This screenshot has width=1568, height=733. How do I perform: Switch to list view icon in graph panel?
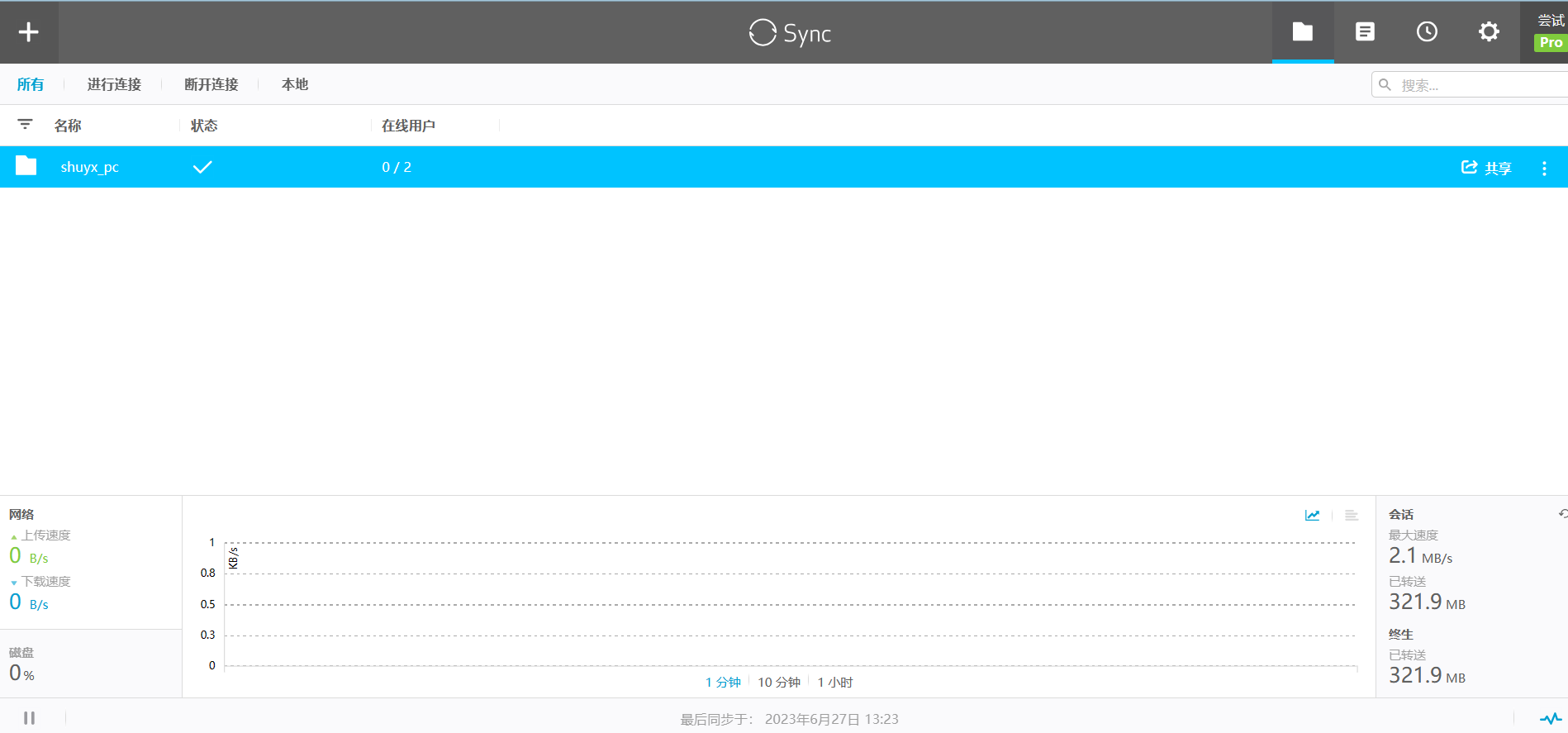click(x=1352, y=516)
